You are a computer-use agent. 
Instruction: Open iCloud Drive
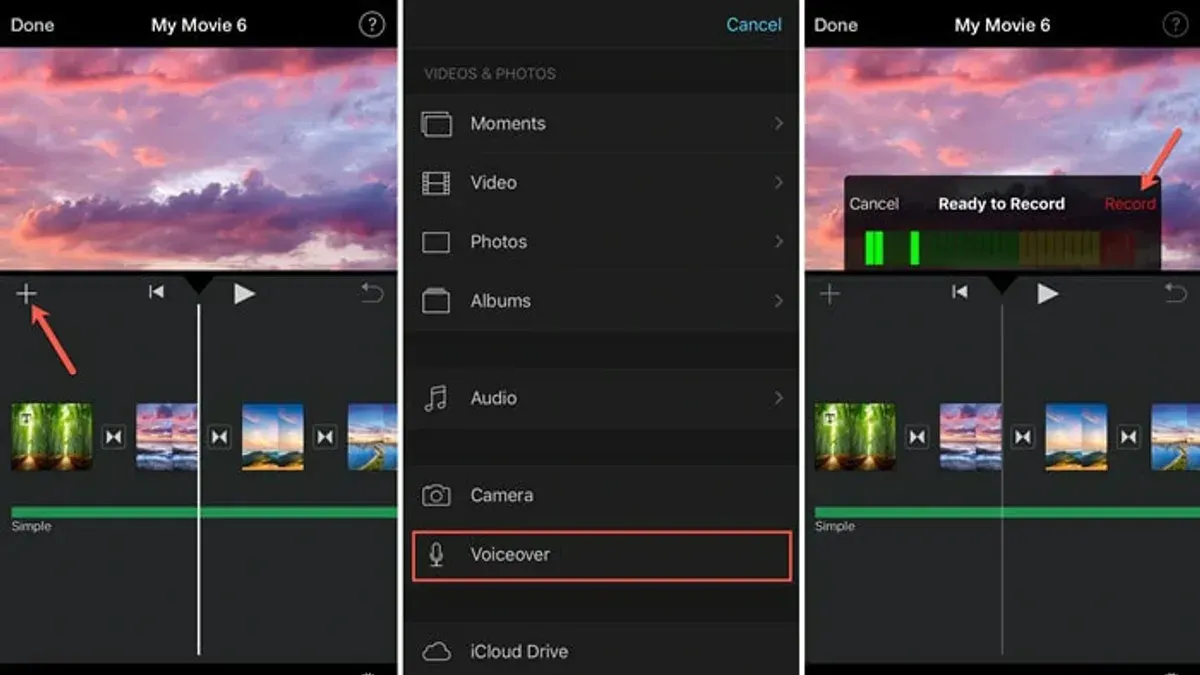(600, 652)
